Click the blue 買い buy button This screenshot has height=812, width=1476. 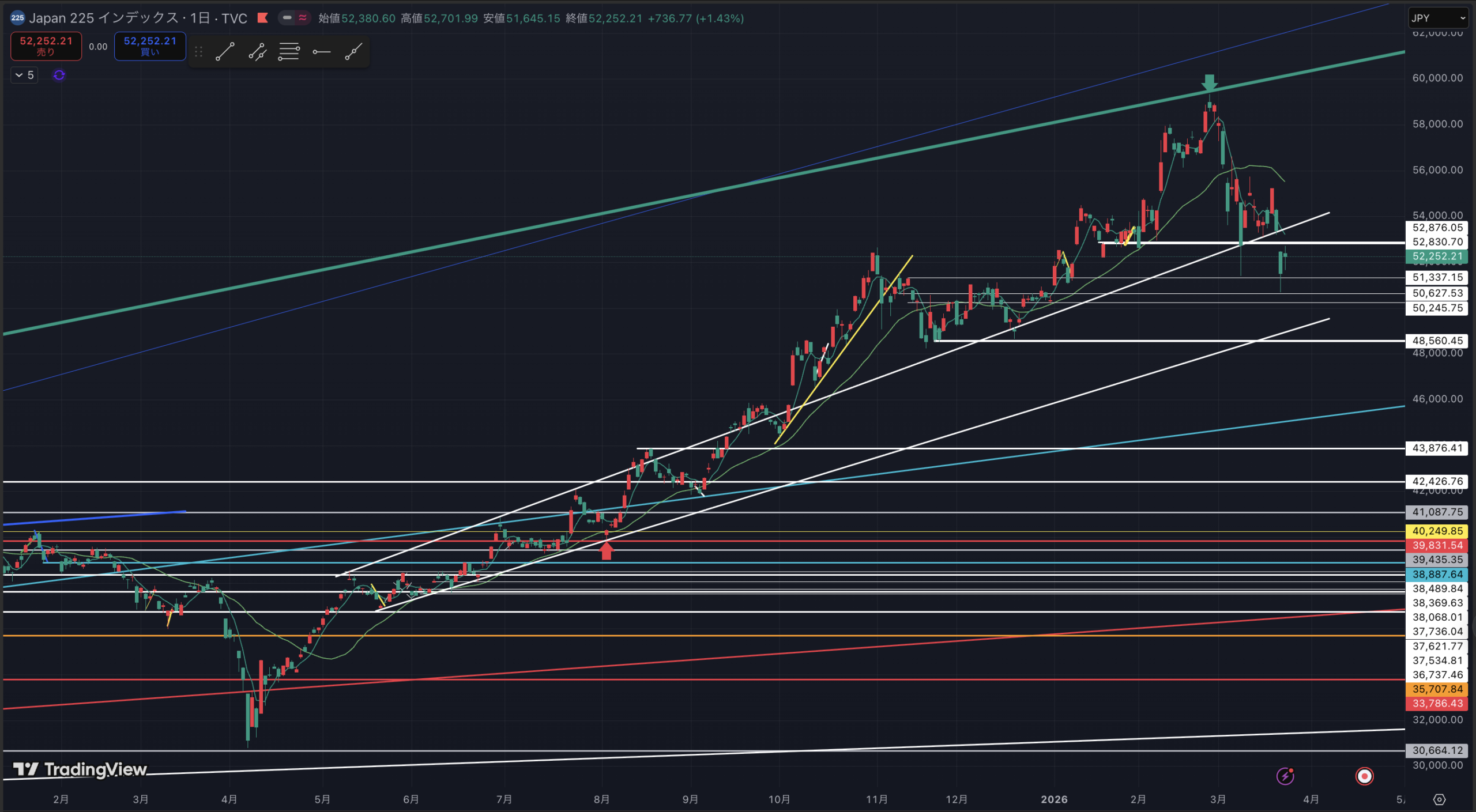pyautogui.click(x=150, y=46)
